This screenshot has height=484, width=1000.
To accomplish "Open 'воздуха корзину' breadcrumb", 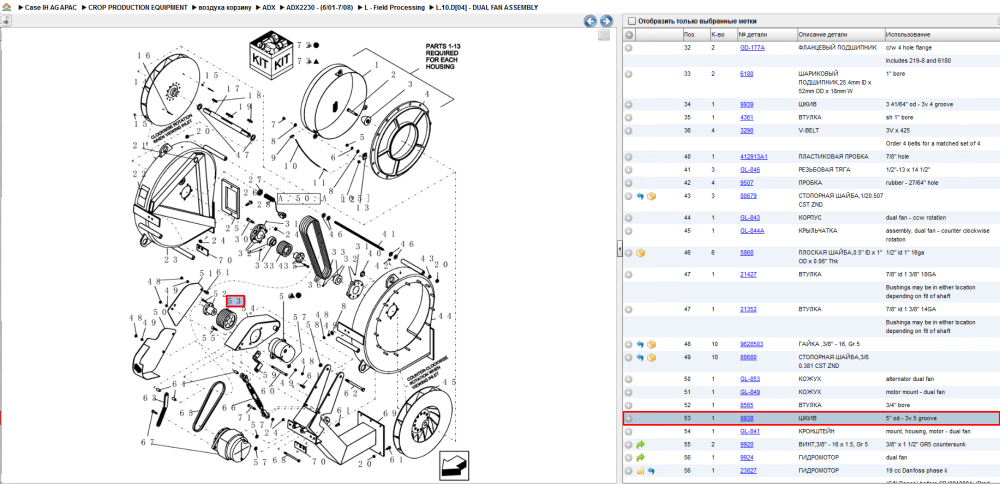I will pos(224,8).
